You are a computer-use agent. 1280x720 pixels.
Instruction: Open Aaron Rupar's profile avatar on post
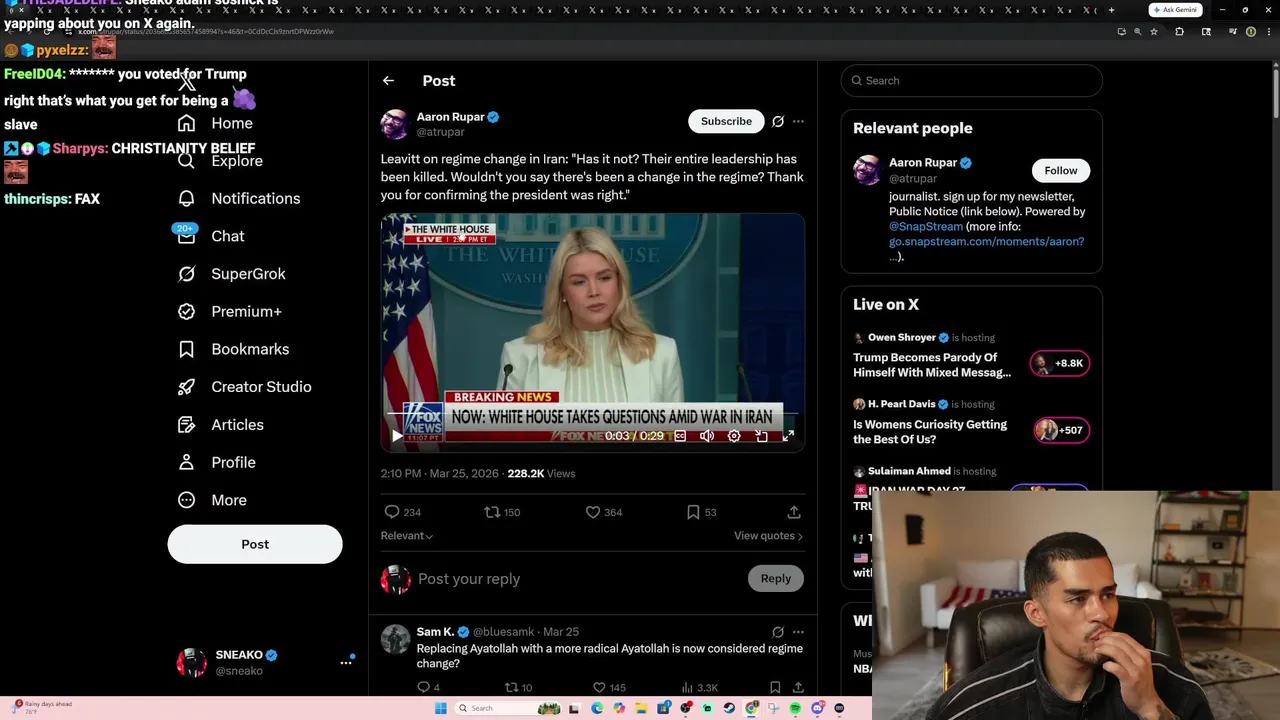tap(395, 124)
